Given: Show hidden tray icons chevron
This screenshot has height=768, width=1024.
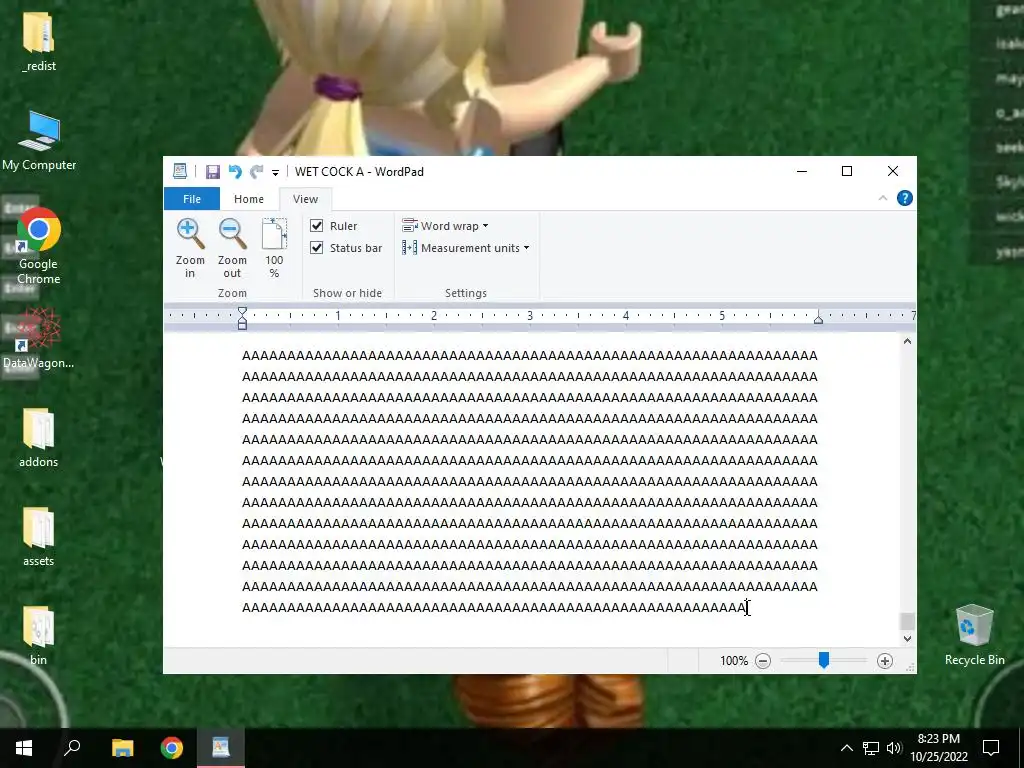Looking at the screenshot, I should pos(846,748).
